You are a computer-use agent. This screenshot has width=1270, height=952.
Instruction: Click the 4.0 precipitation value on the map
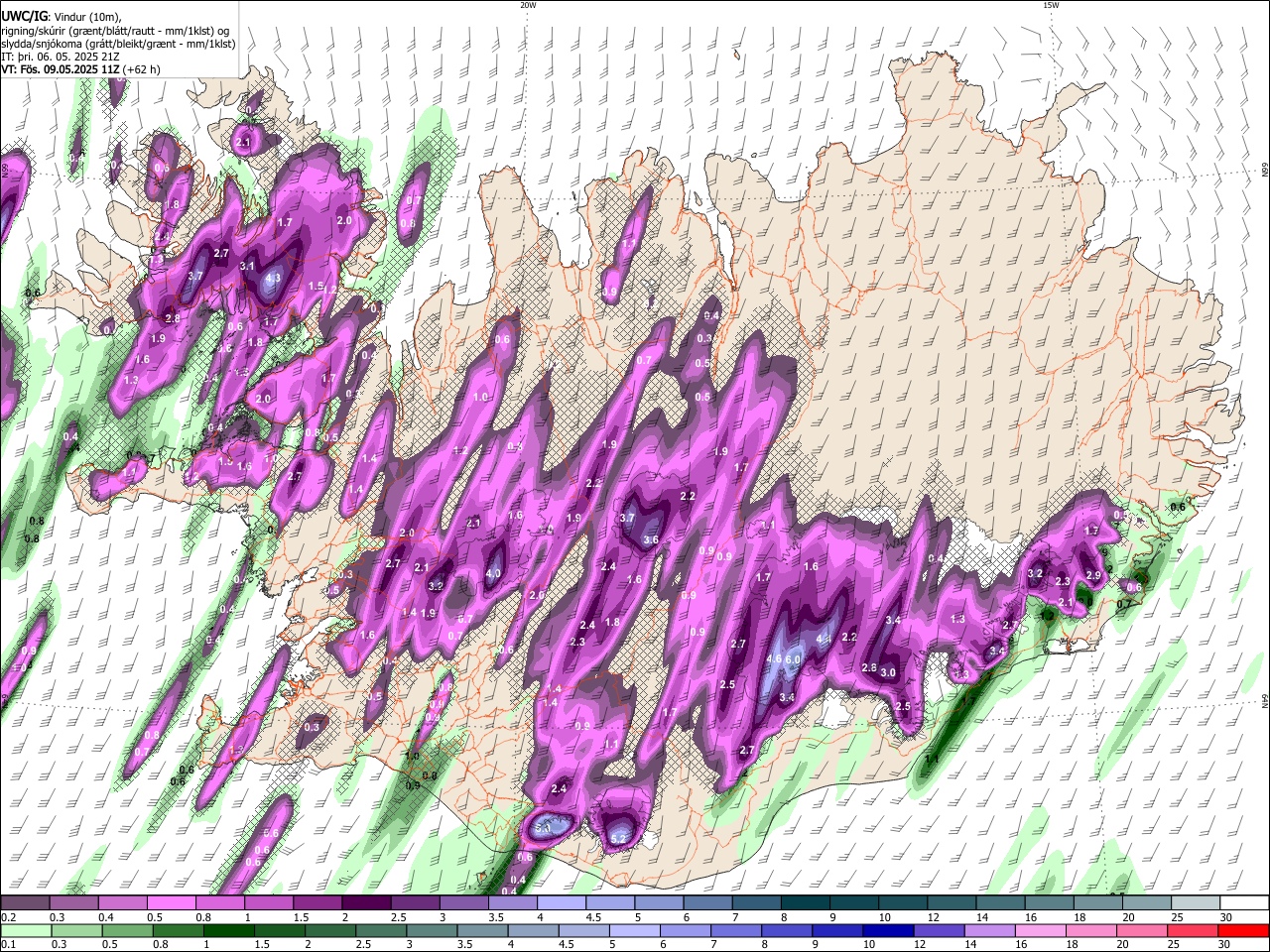493,574
